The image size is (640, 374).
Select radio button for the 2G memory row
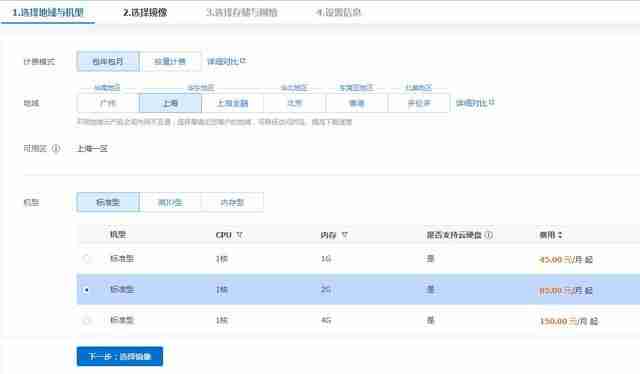86,289
